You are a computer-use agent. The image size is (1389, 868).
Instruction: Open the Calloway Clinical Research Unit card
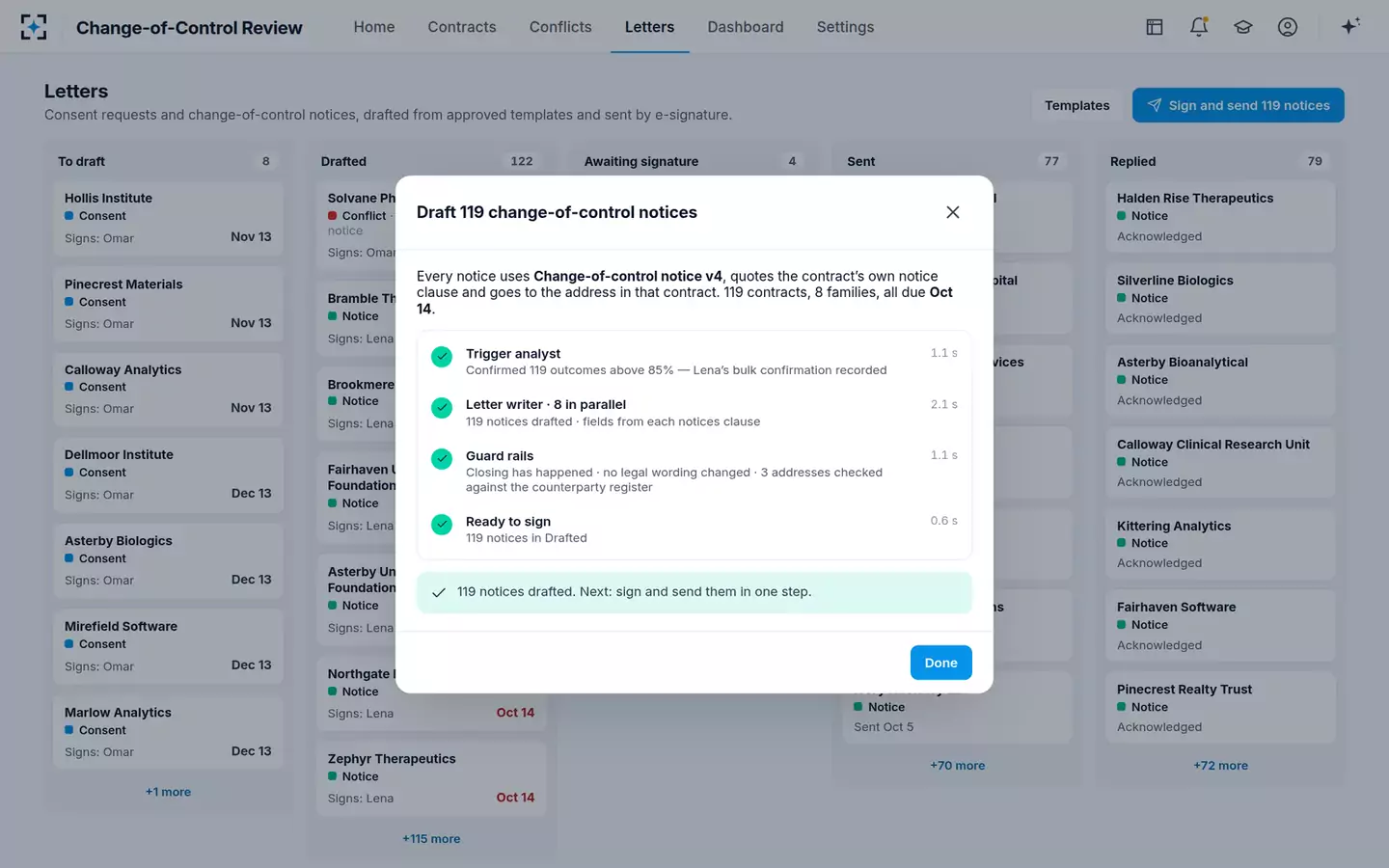1220,463
